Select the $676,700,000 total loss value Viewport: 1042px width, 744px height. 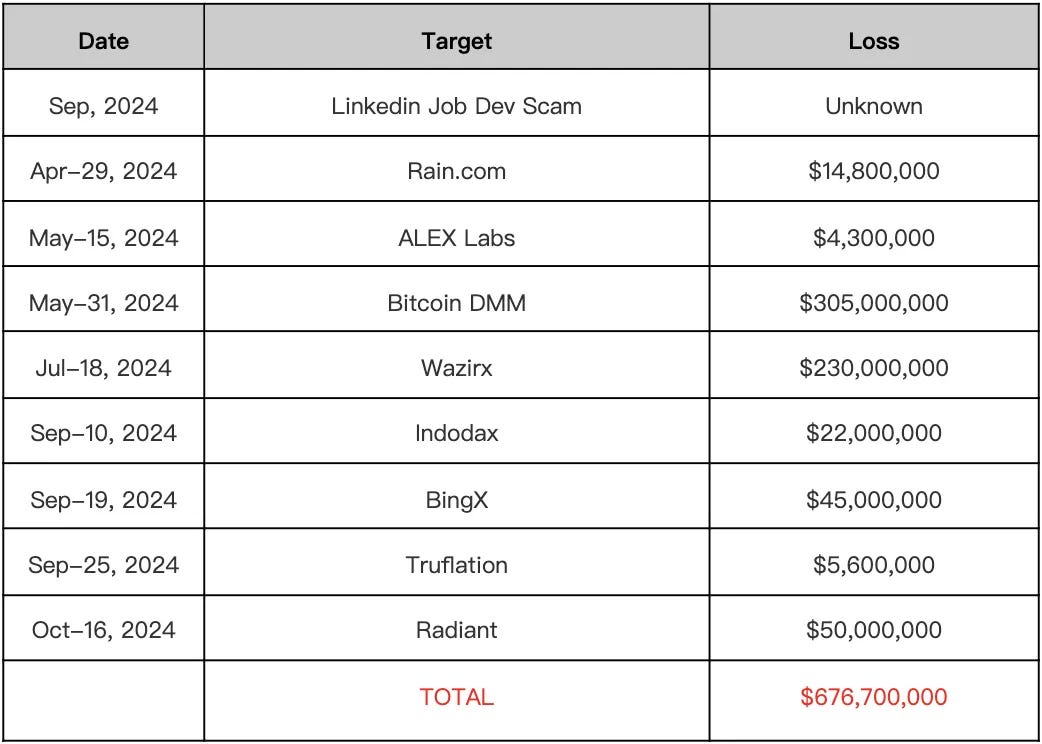click(873, 697)
